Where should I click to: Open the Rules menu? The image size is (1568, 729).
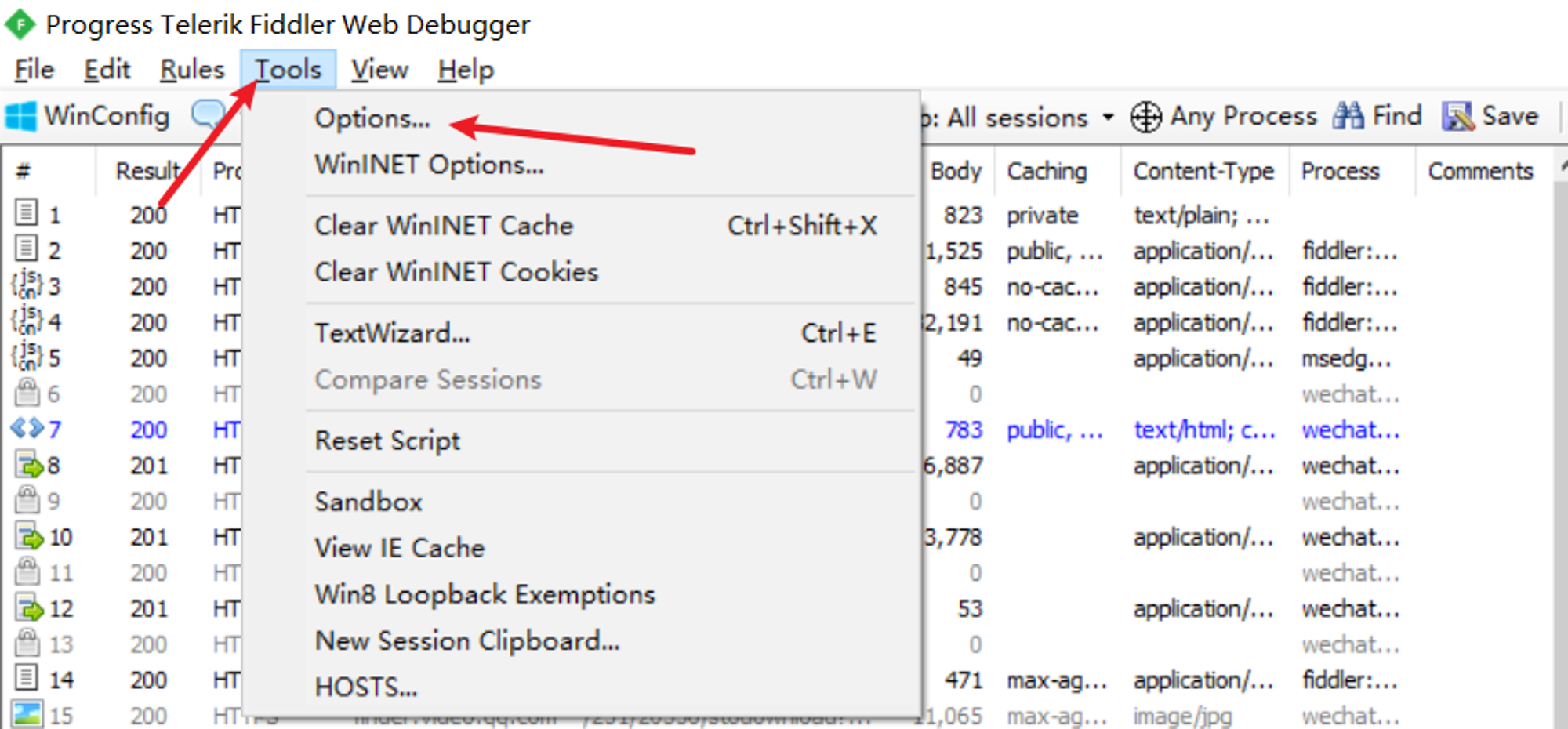point(192,70)
